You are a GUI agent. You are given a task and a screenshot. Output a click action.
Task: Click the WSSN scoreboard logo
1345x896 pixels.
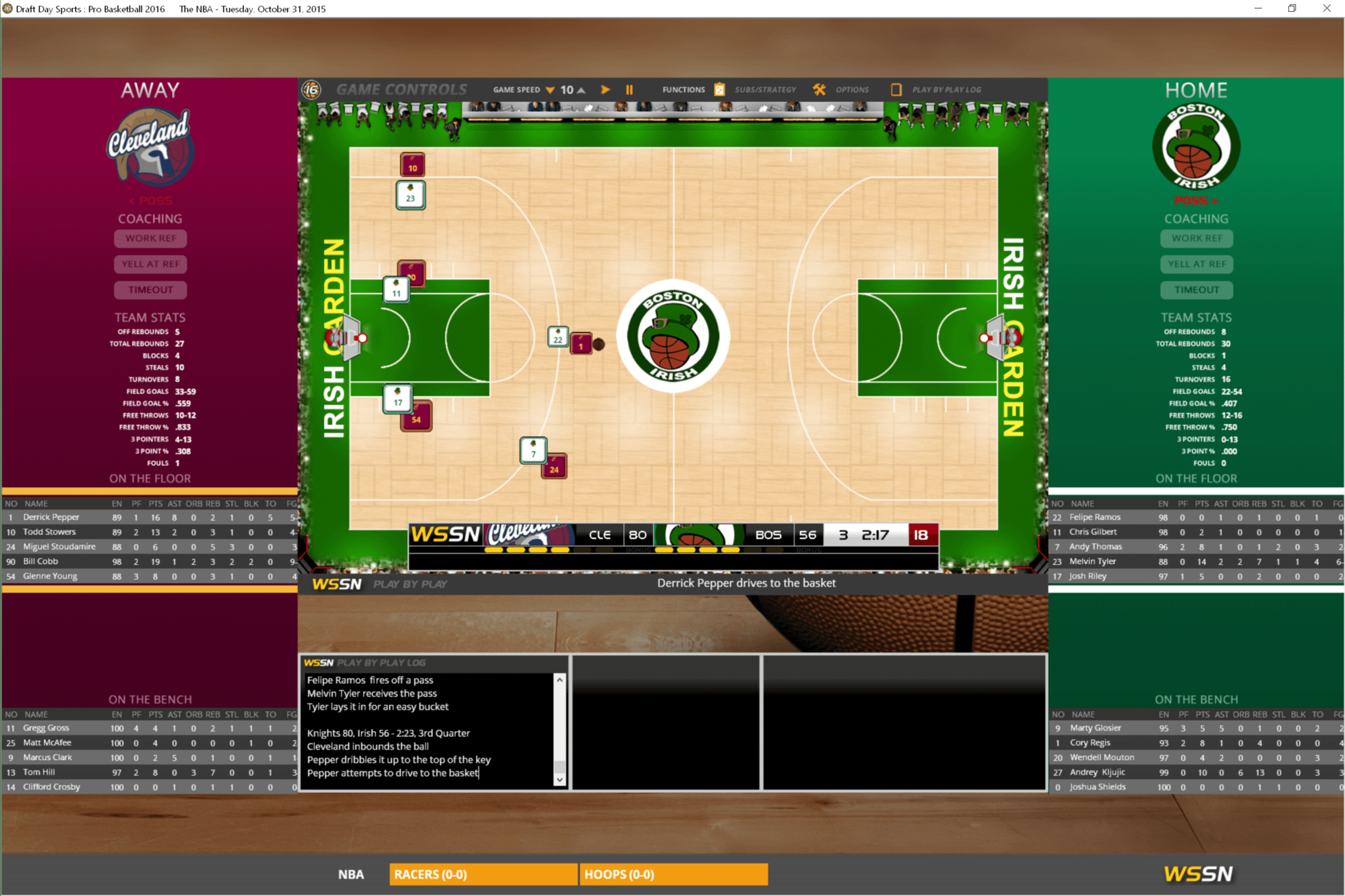(445, 534)
